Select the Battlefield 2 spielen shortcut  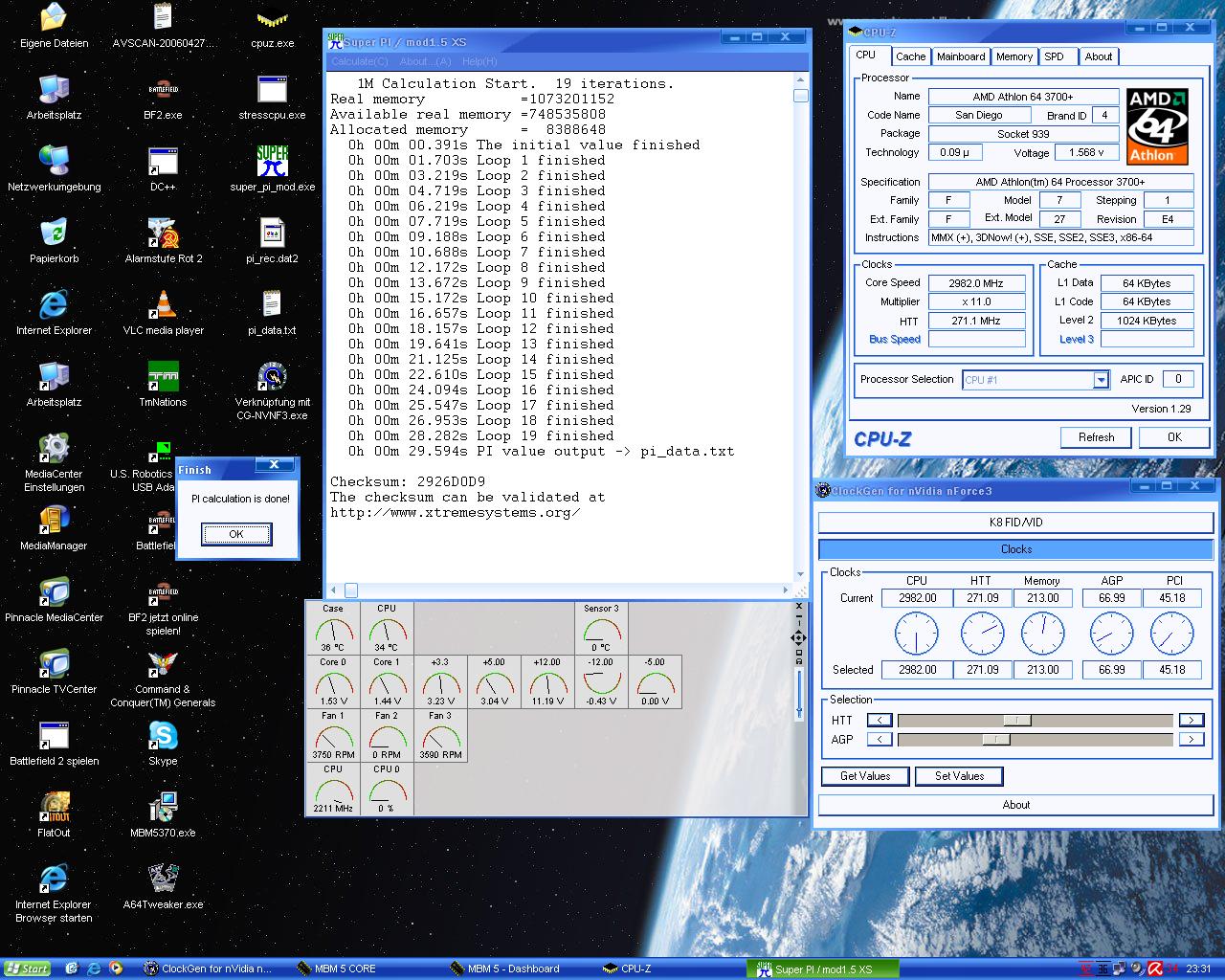(54, 745)
